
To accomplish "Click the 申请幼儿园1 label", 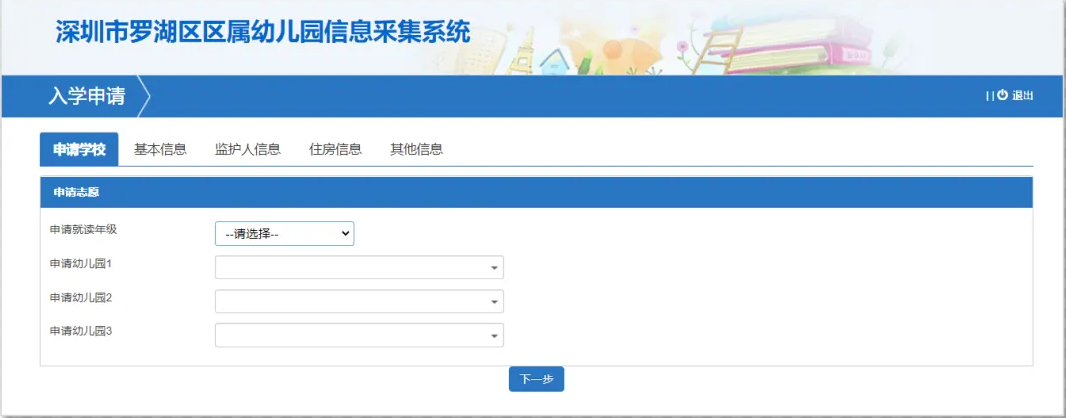I will coord(80,263).
